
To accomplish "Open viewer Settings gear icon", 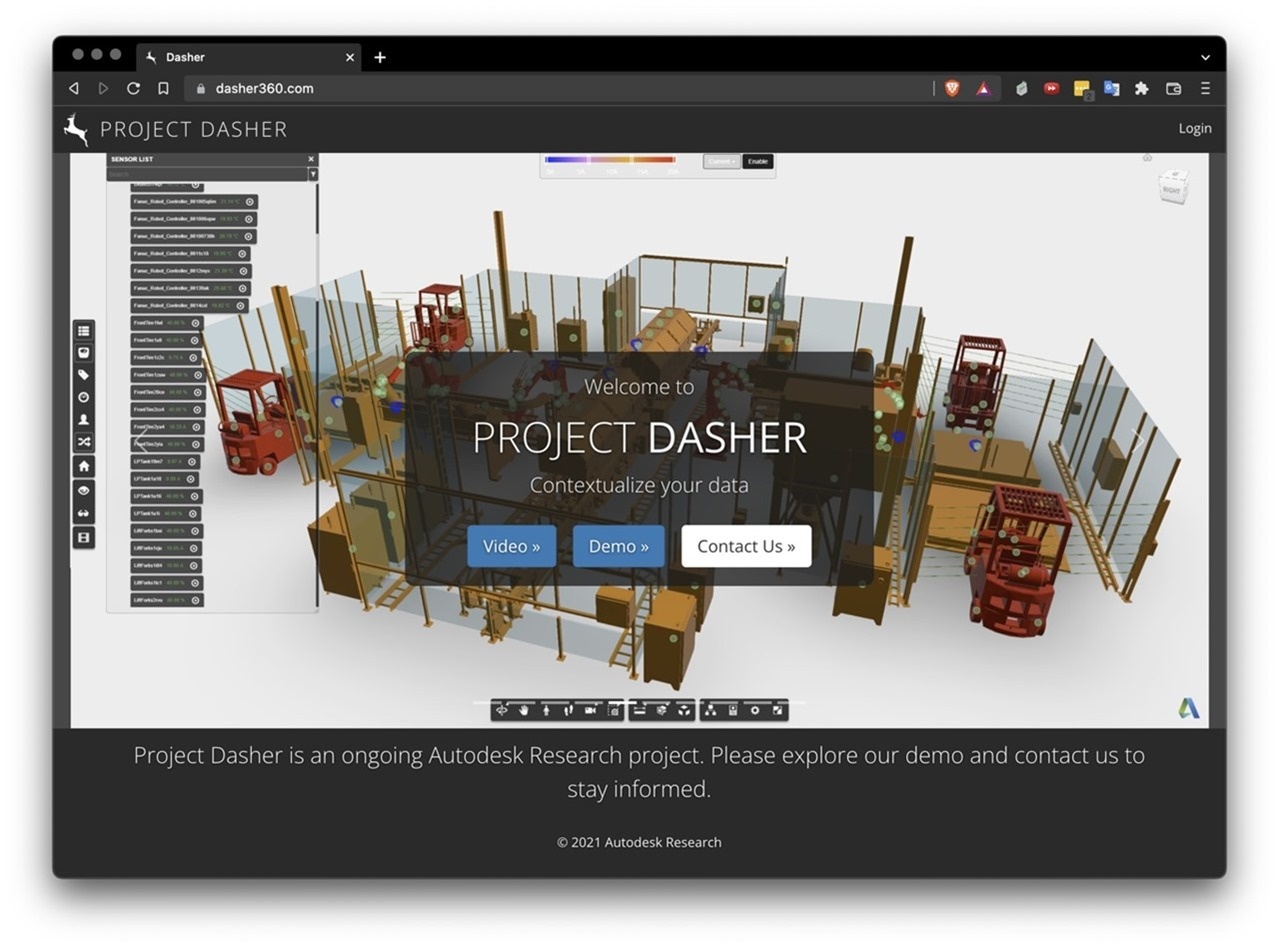I will (x=755, y=710).
